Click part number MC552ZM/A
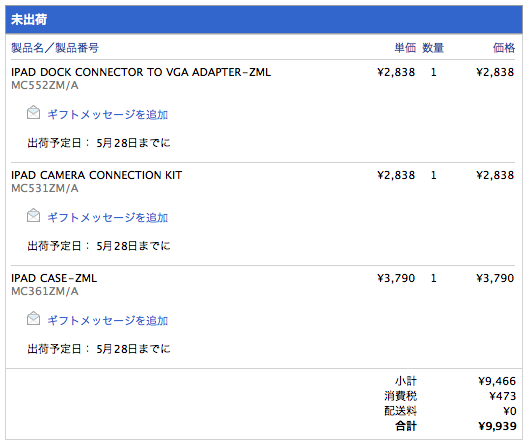528x445 pixels. [x=45, y=85]
